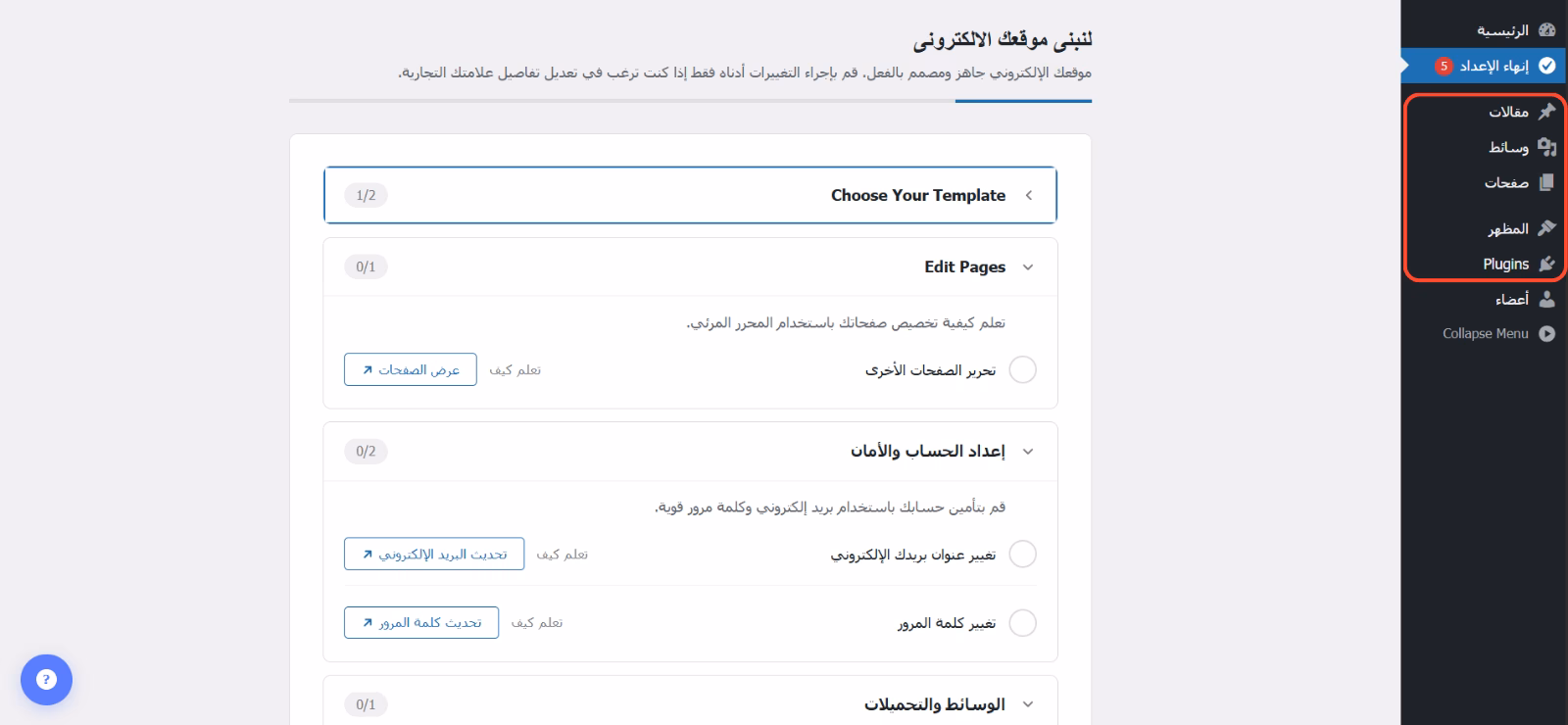Click the Plugins plug icon
The width and height of the screenshot is (1568, 725).
[x=1546, y=264]
